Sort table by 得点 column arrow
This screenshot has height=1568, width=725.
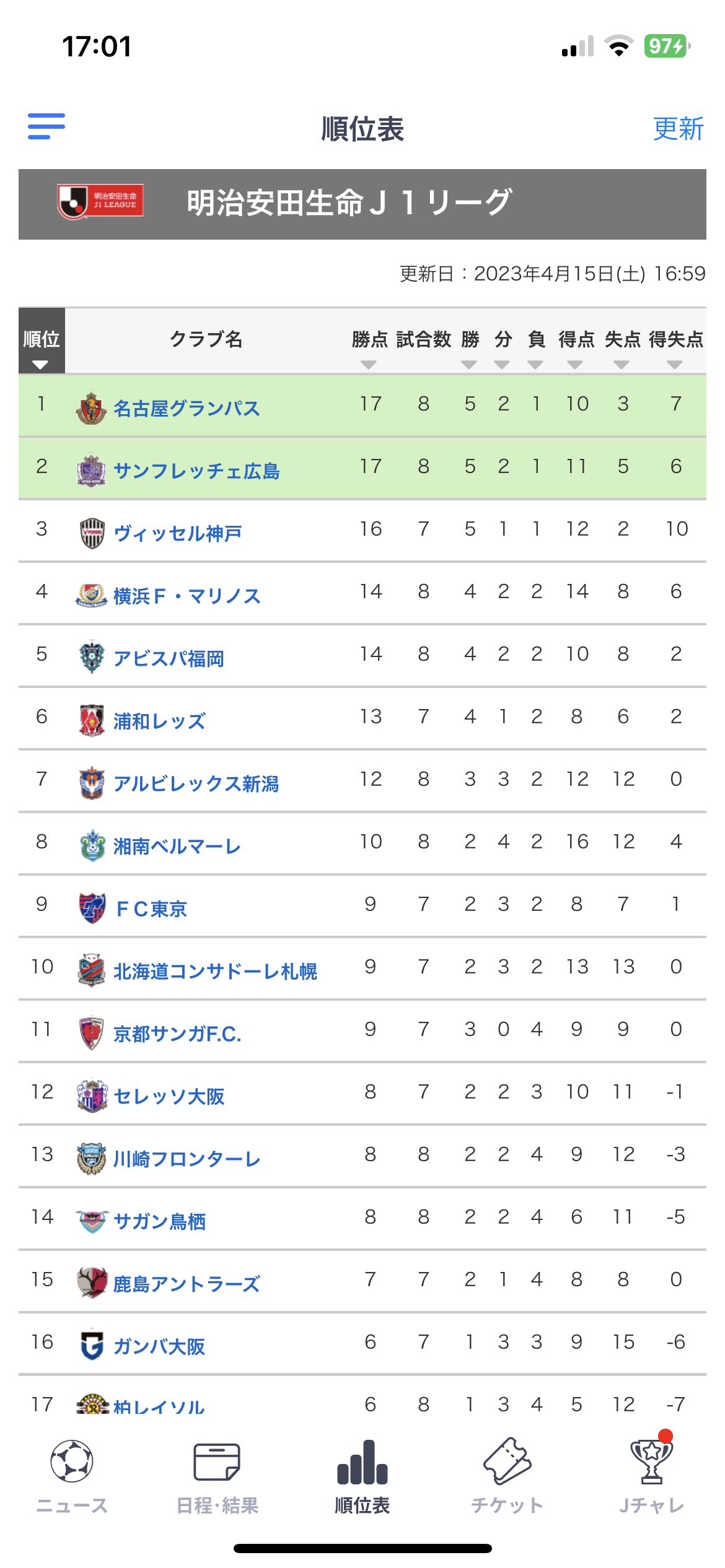pos(575,365)
